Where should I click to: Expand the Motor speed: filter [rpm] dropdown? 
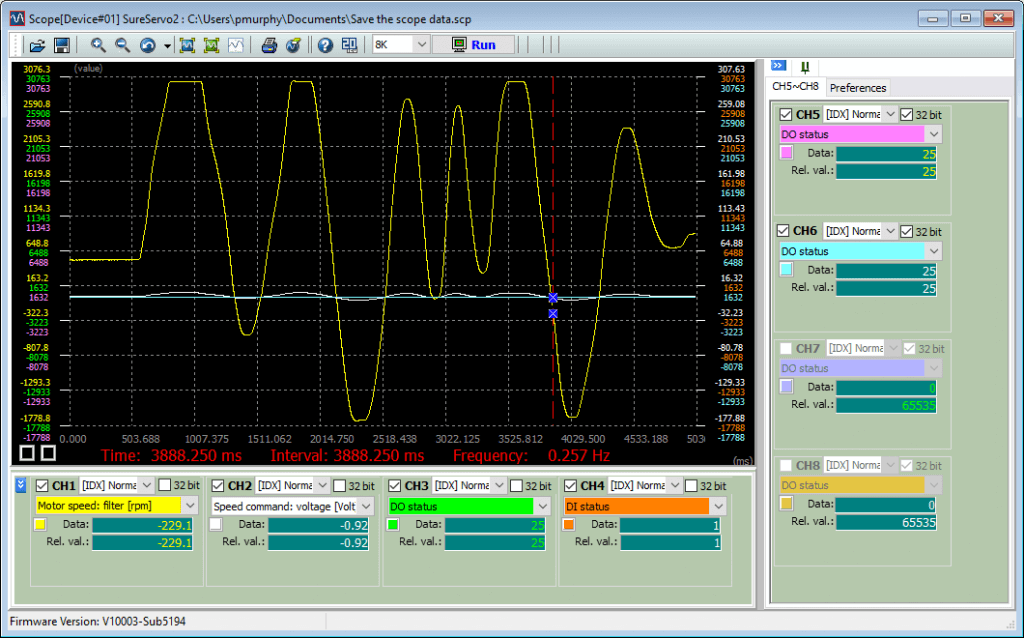190,506
